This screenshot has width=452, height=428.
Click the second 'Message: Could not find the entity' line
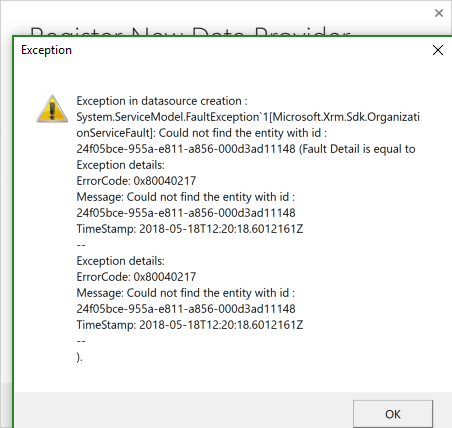click(186, 293)
